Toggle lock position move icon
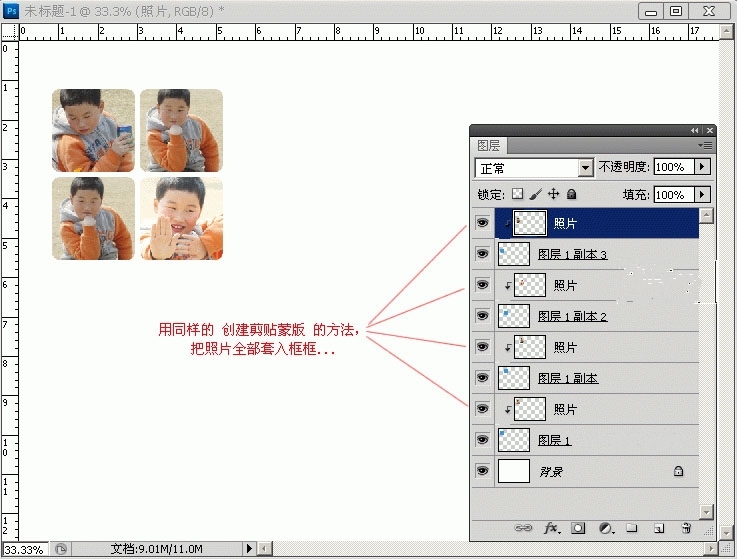Image resolution: width=737 pixels, height=559 pixels. (554, 194)
